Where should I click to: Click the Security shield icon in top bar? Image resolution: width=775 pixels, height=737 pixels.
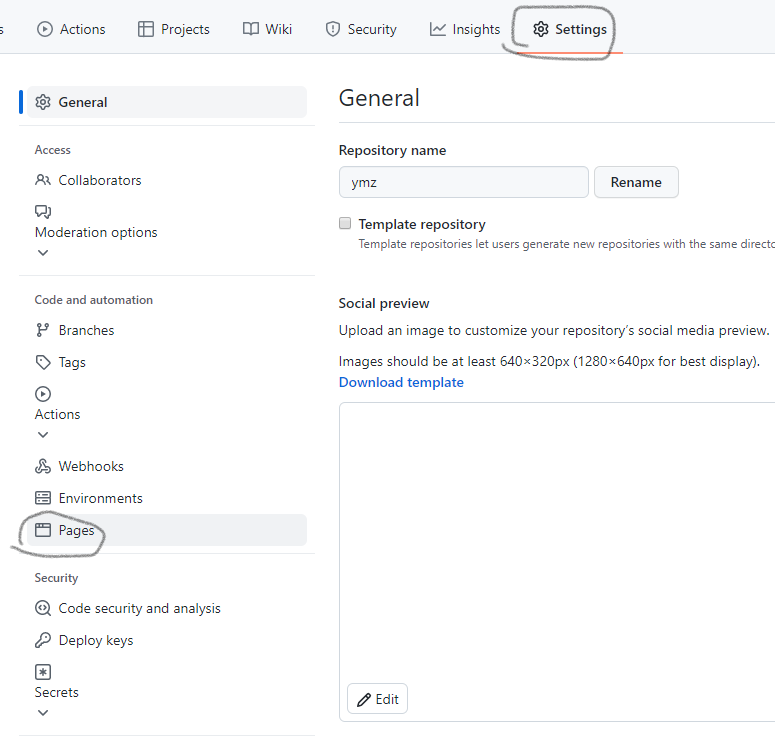[333, 29]
